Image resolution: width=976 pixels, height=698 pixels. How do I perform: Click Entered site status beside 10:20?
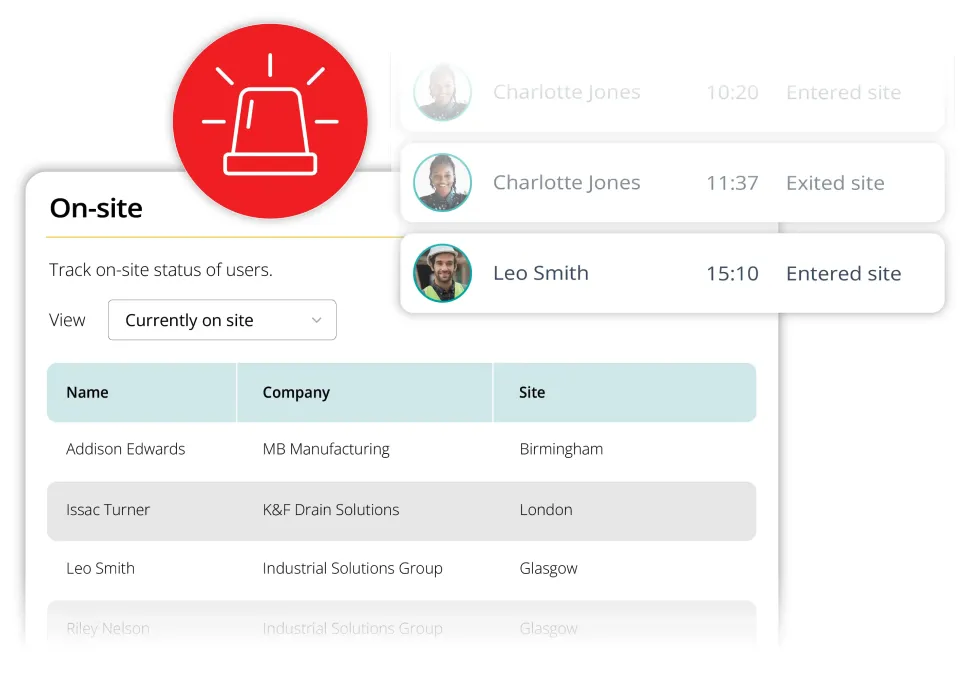click(843, 93)
